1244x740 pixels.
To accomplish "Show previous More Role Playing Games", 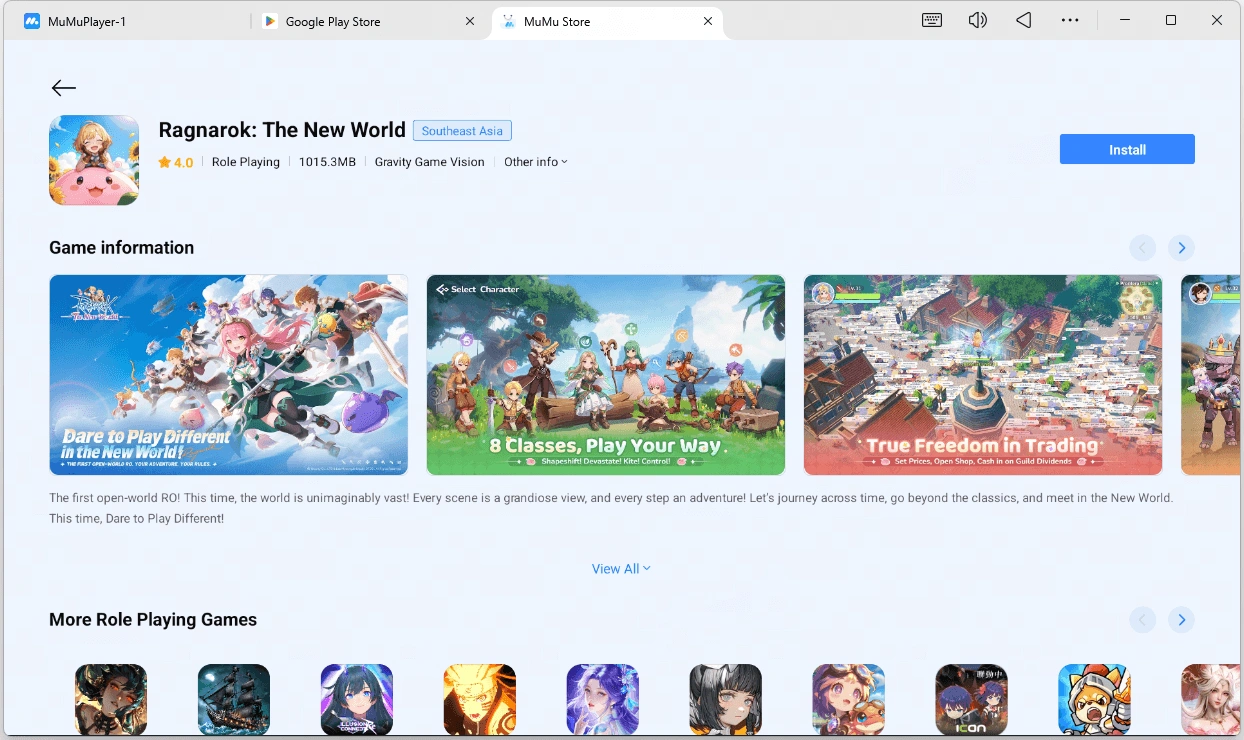I will pyautogui.click(x=1142, y=620).
